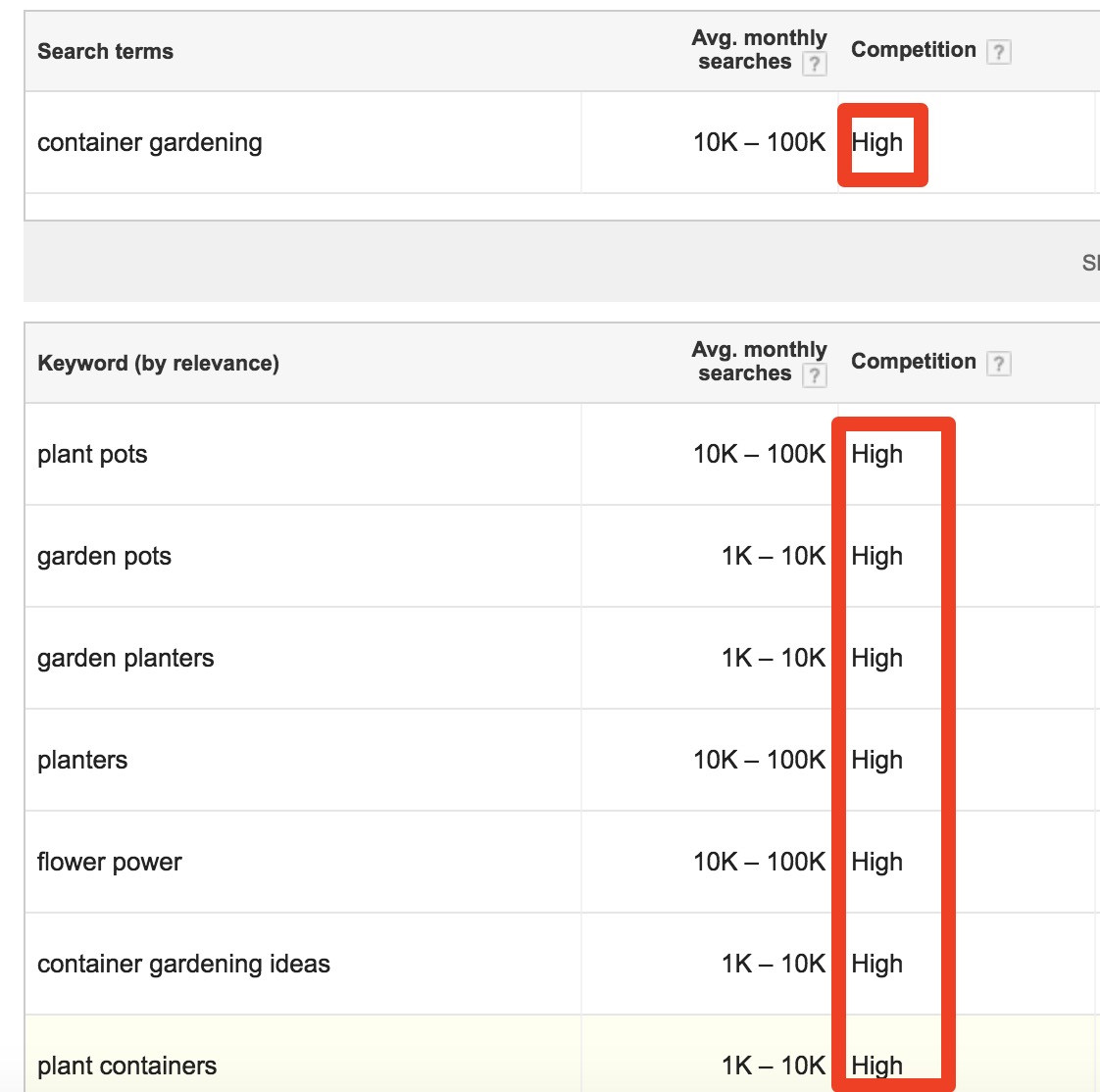The image size is (1100, 1092).
Task: Click the Competition help icon in search terms table
Action: [999, 52]
